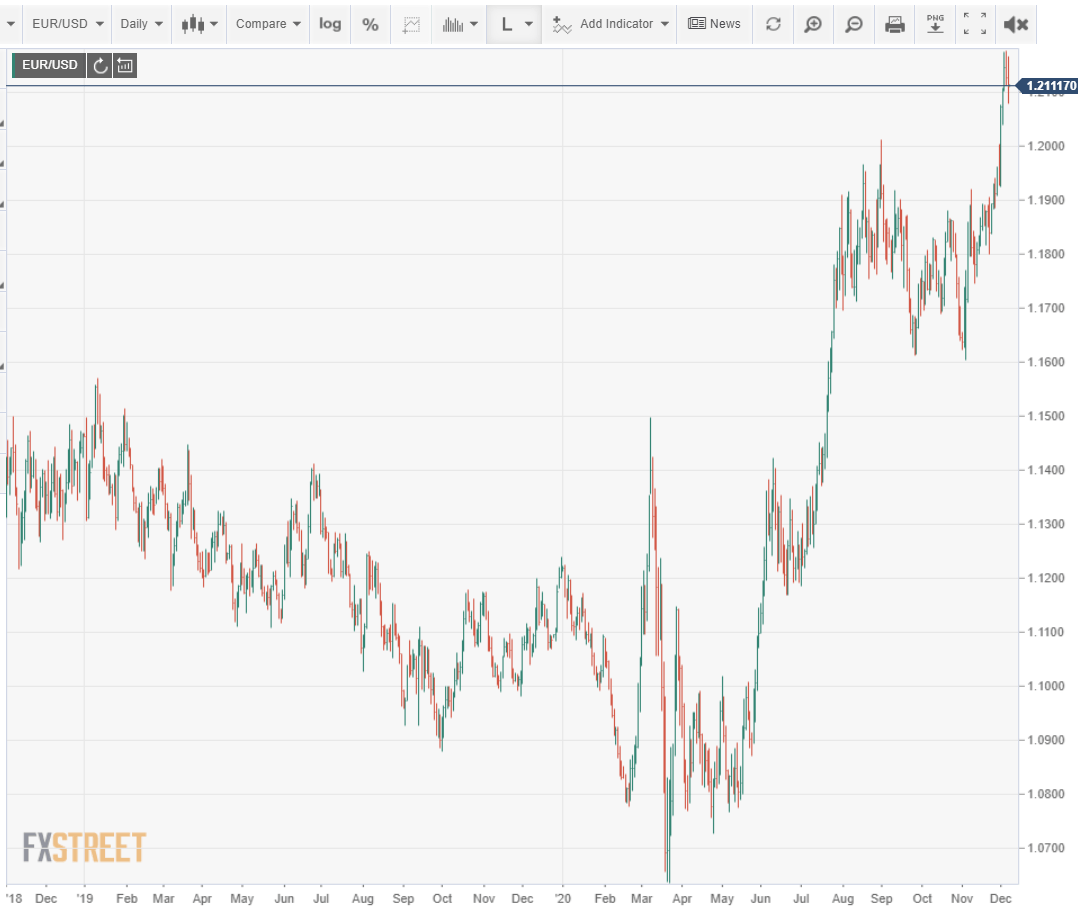Click the 1.1500 price axis label
This screenshot has width=1078, height=908.
(x=1046, y=416)
